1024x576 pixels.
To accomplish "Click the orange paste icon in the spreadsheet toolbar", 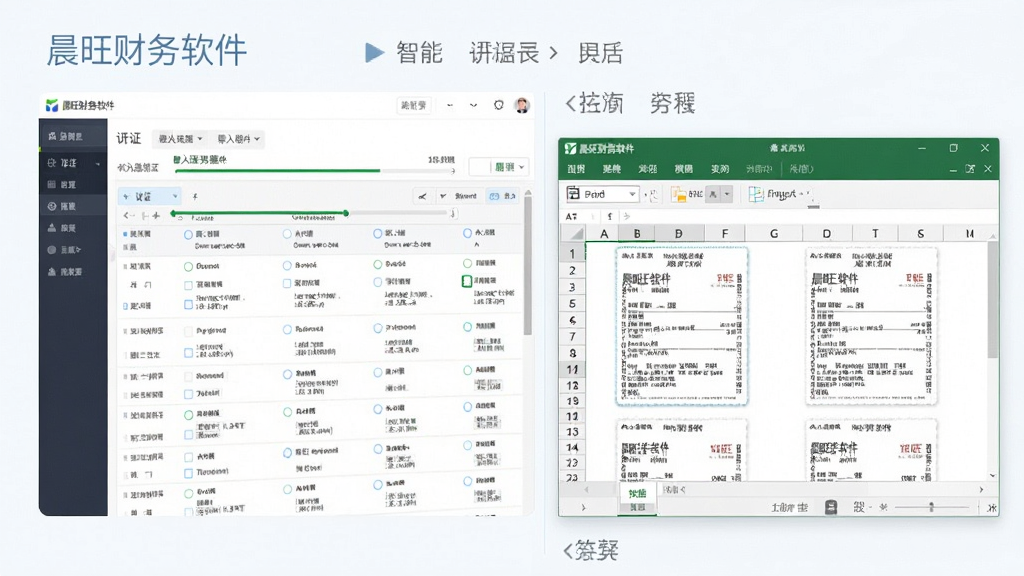I will [679, 194].
